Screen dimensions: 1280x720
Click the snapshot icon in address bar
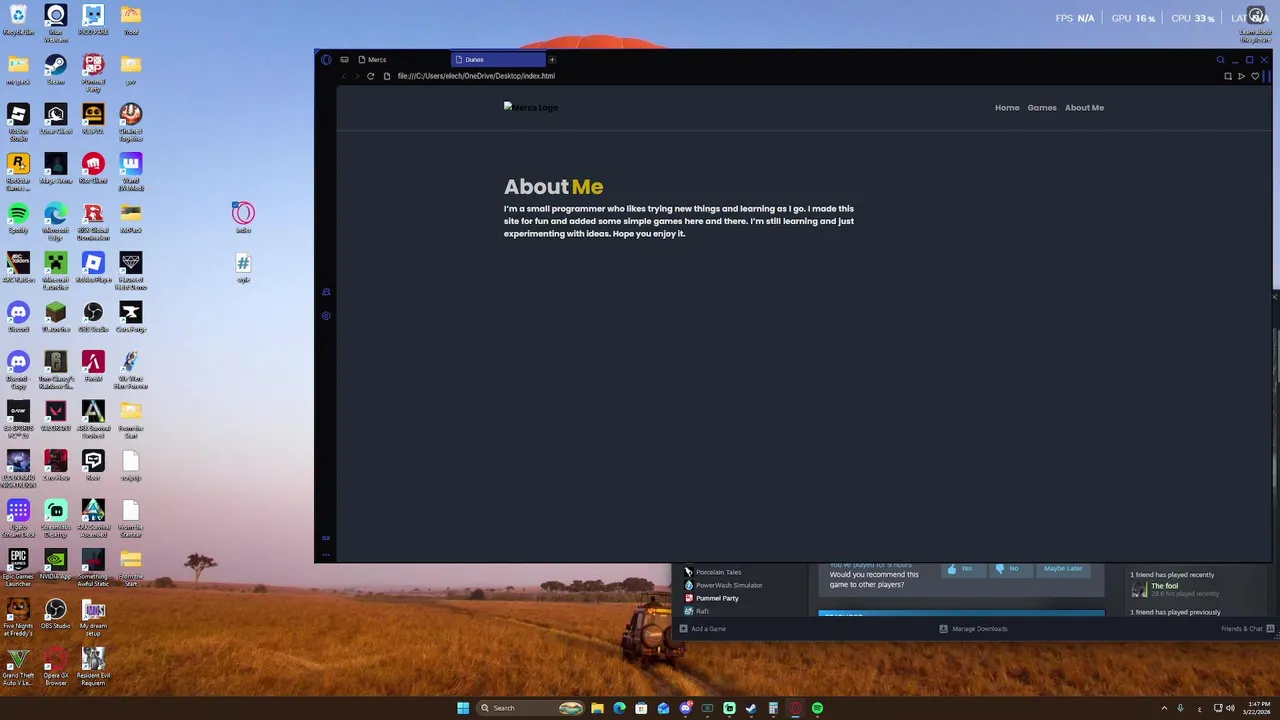1228,76
